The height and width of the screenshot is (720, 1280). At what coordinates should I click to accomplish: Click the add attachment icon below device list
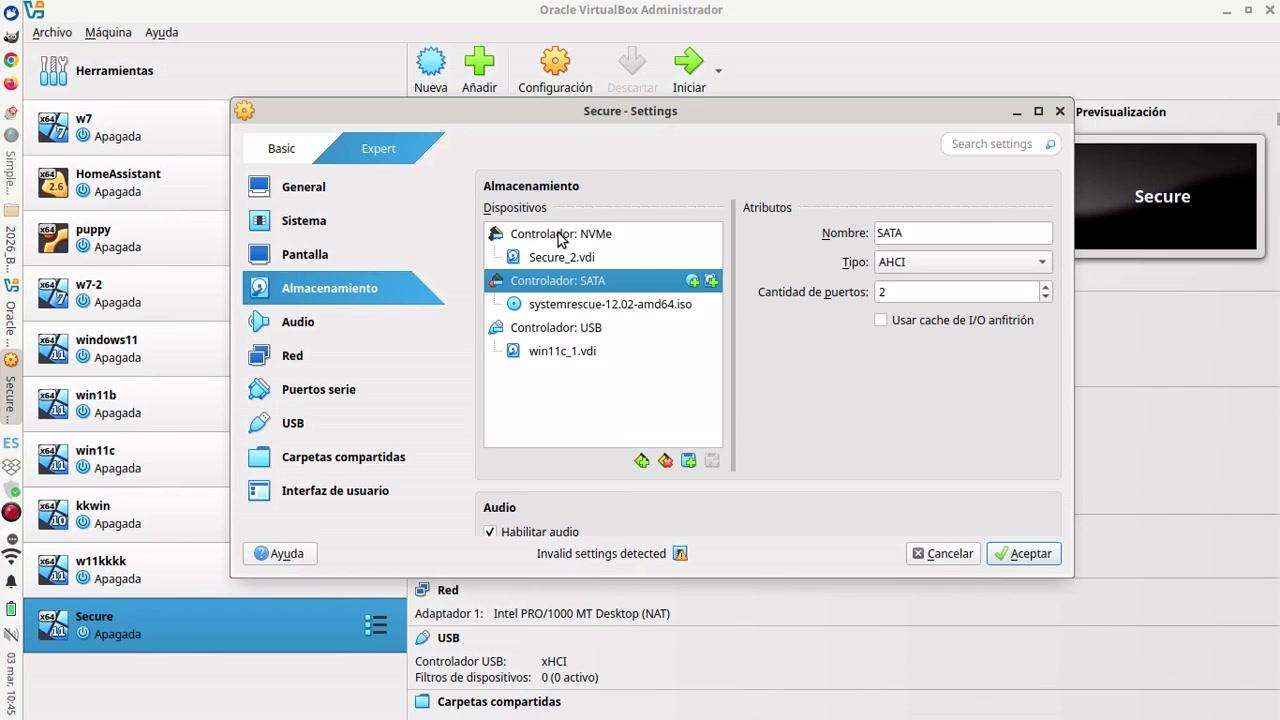pyautogui.click(x=688, y=461)
